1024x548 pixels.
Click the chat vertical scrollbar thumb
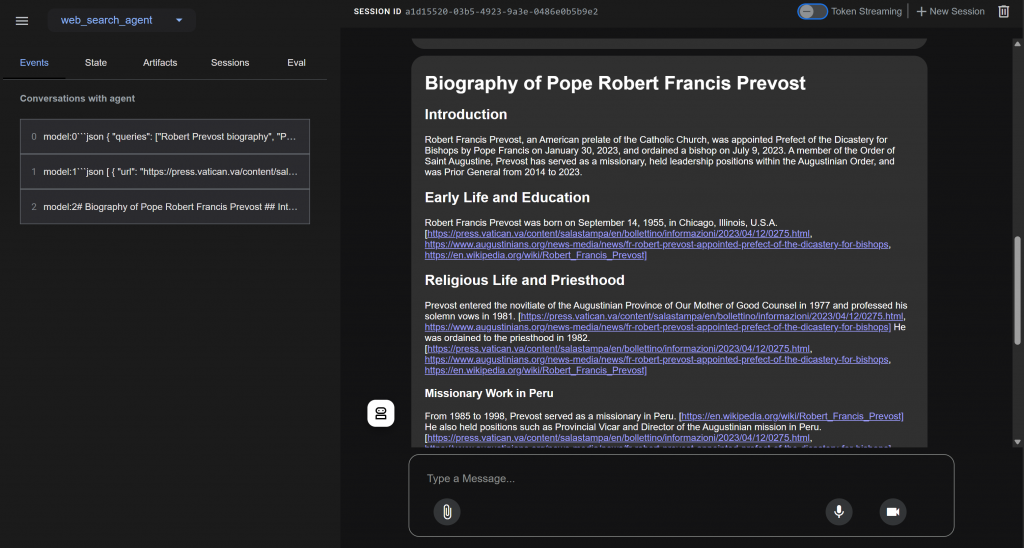pyautogui.click(x=1017, y=291)
